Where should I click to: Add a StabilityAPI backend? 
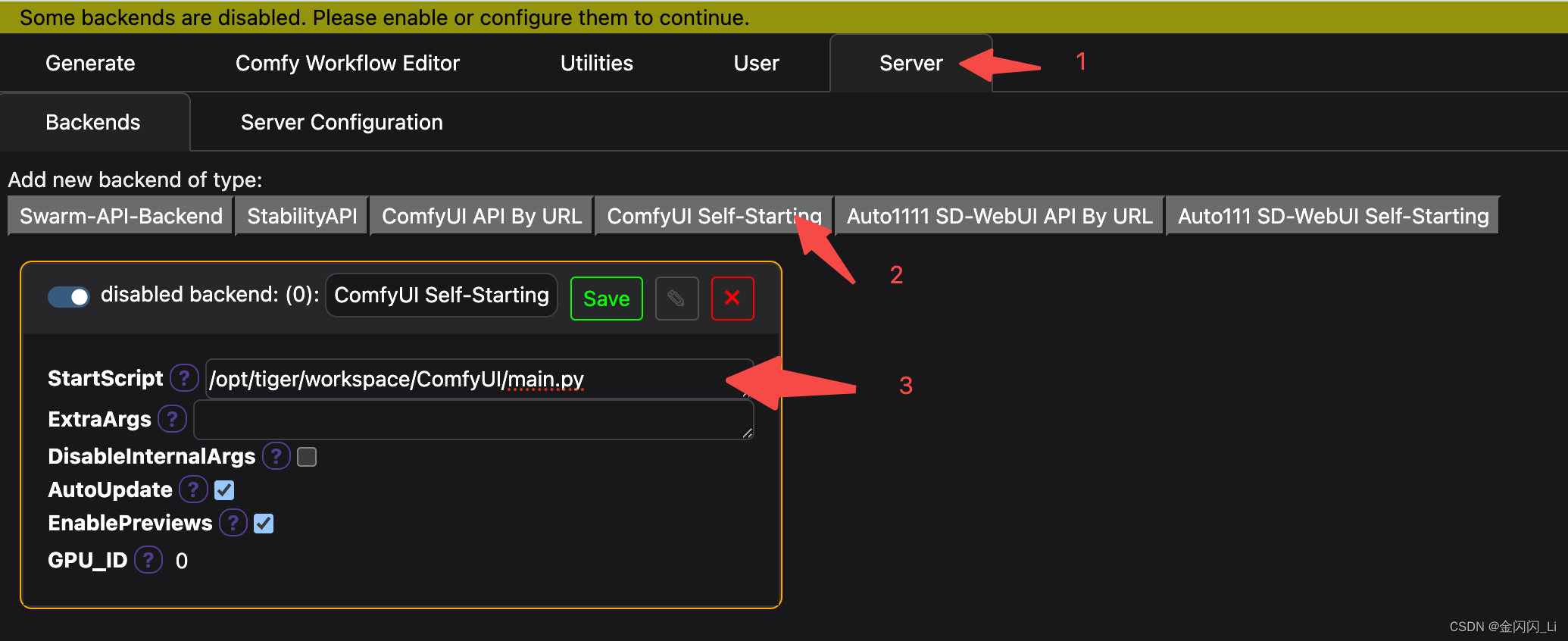click(302, 216)
